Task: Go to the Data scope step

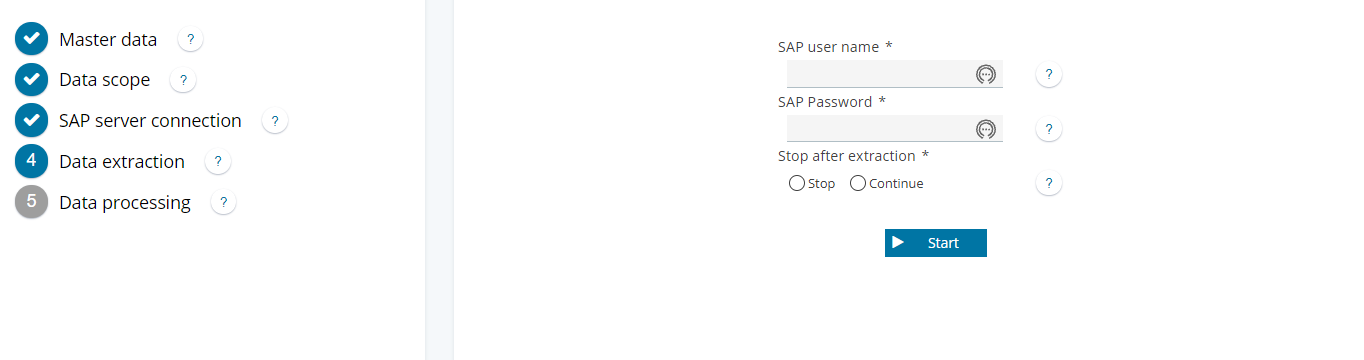Action: coord(104,80)
